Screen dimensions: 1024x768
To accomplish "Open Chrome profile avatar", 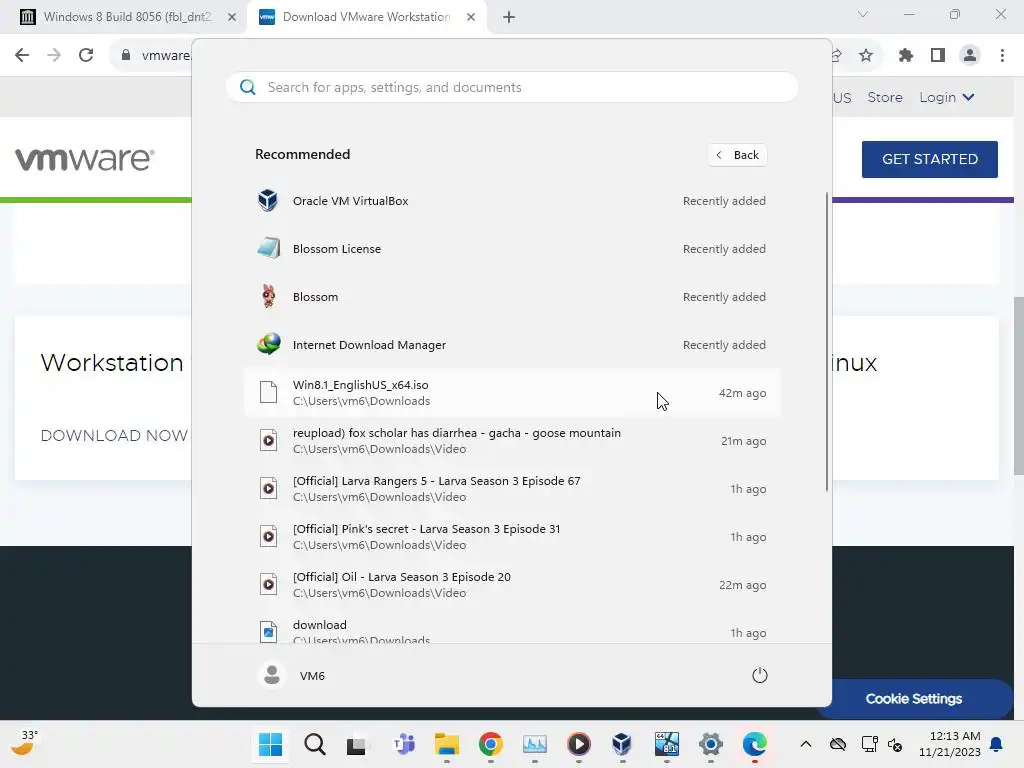I will (970, 55).
